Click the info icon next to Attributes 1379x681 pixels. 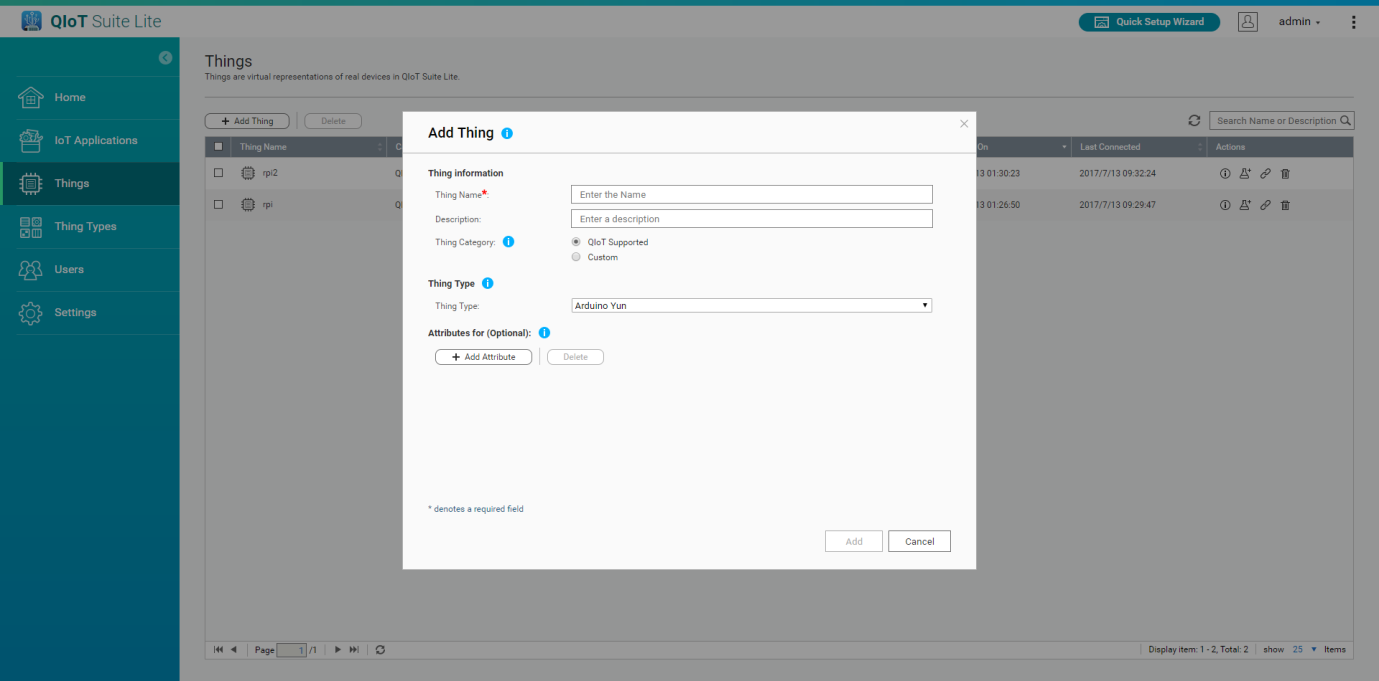coord(544,333)
